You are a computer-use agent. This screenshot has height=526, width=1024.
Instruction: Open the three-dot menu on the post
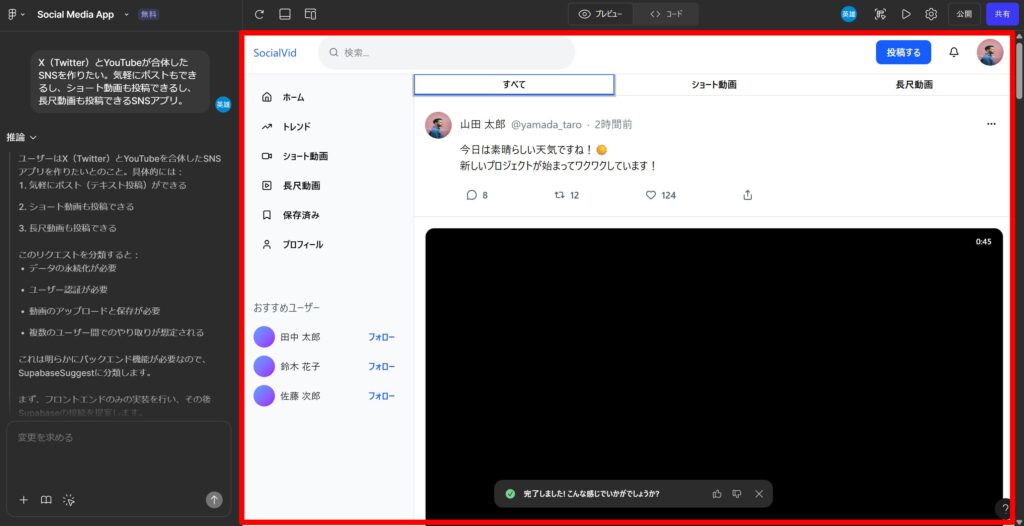pyautogui.click(x=991, y=124)
